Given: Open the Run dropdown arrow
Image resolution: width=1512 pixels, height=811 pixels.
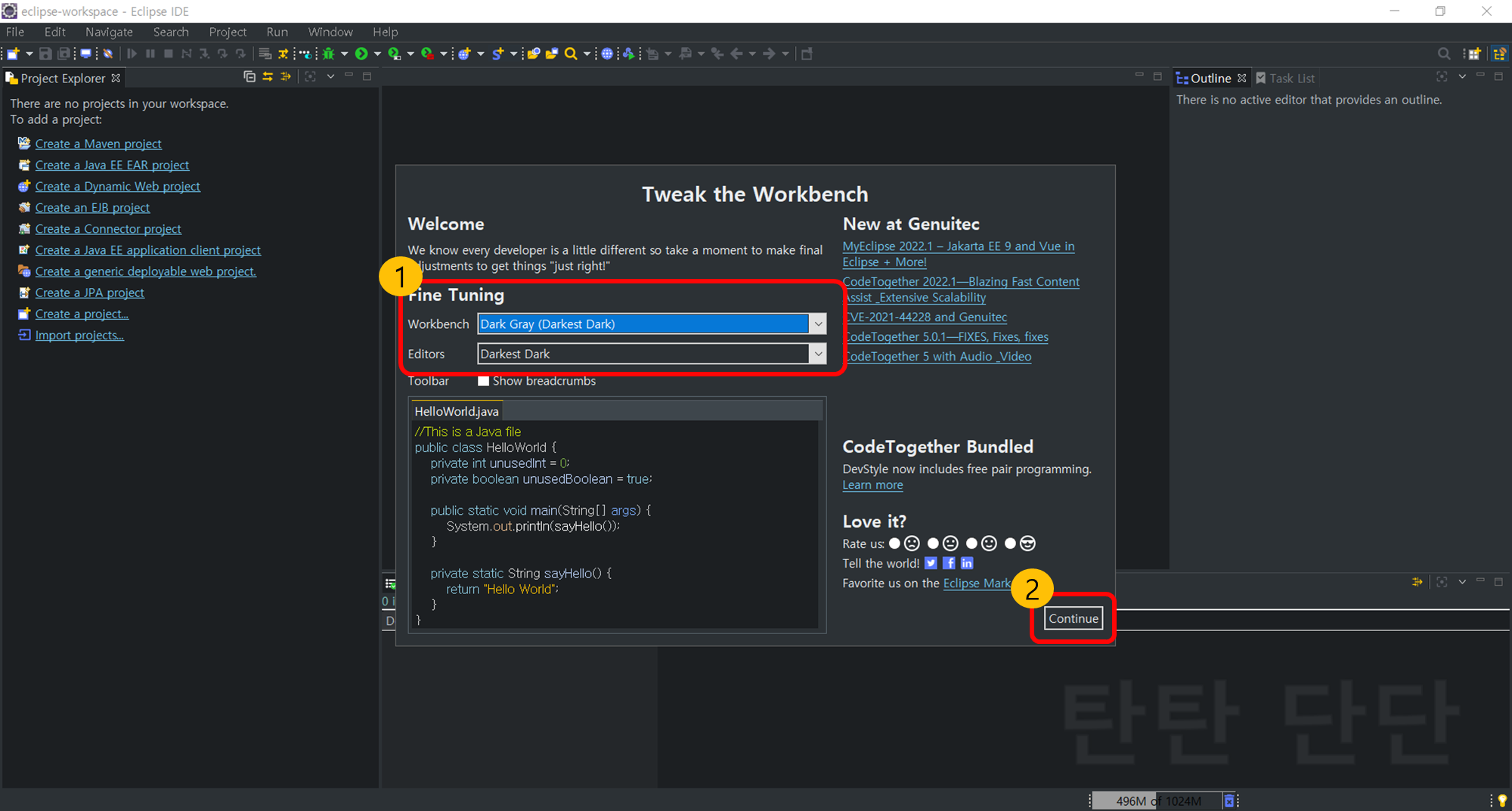Looking at the screenshot, I should click(x=377, y=54).
